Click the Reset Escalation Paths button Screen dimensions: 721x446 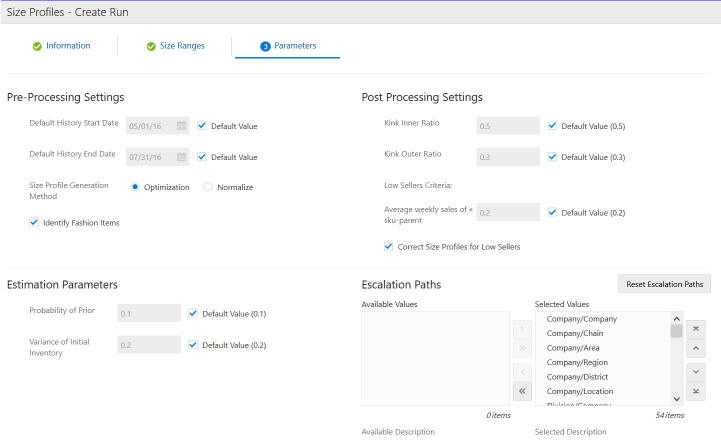click(x=664, y=284)
